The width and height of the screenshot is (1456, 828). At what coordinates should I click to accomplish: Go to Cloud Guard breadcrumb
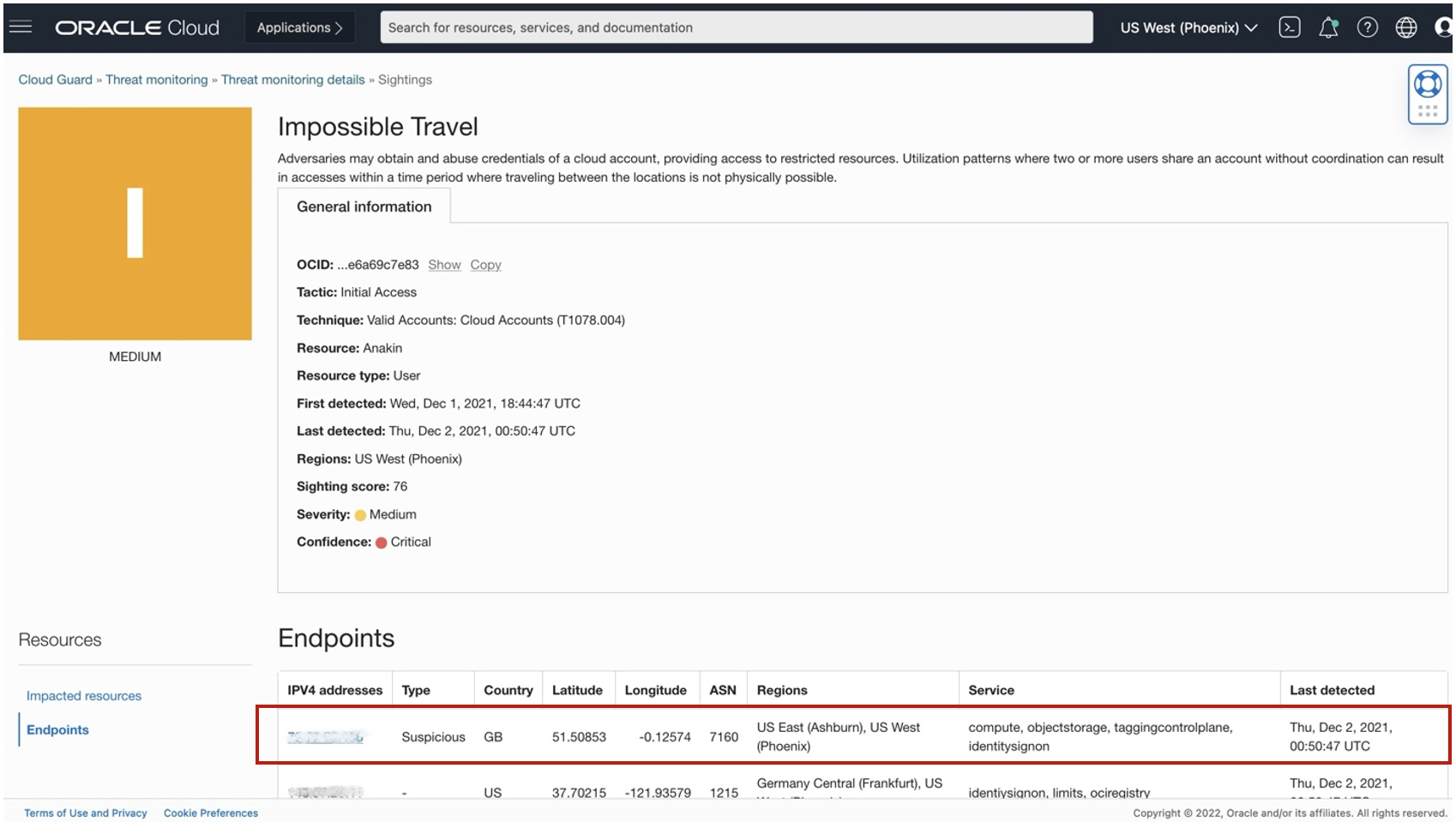point(55,80)
